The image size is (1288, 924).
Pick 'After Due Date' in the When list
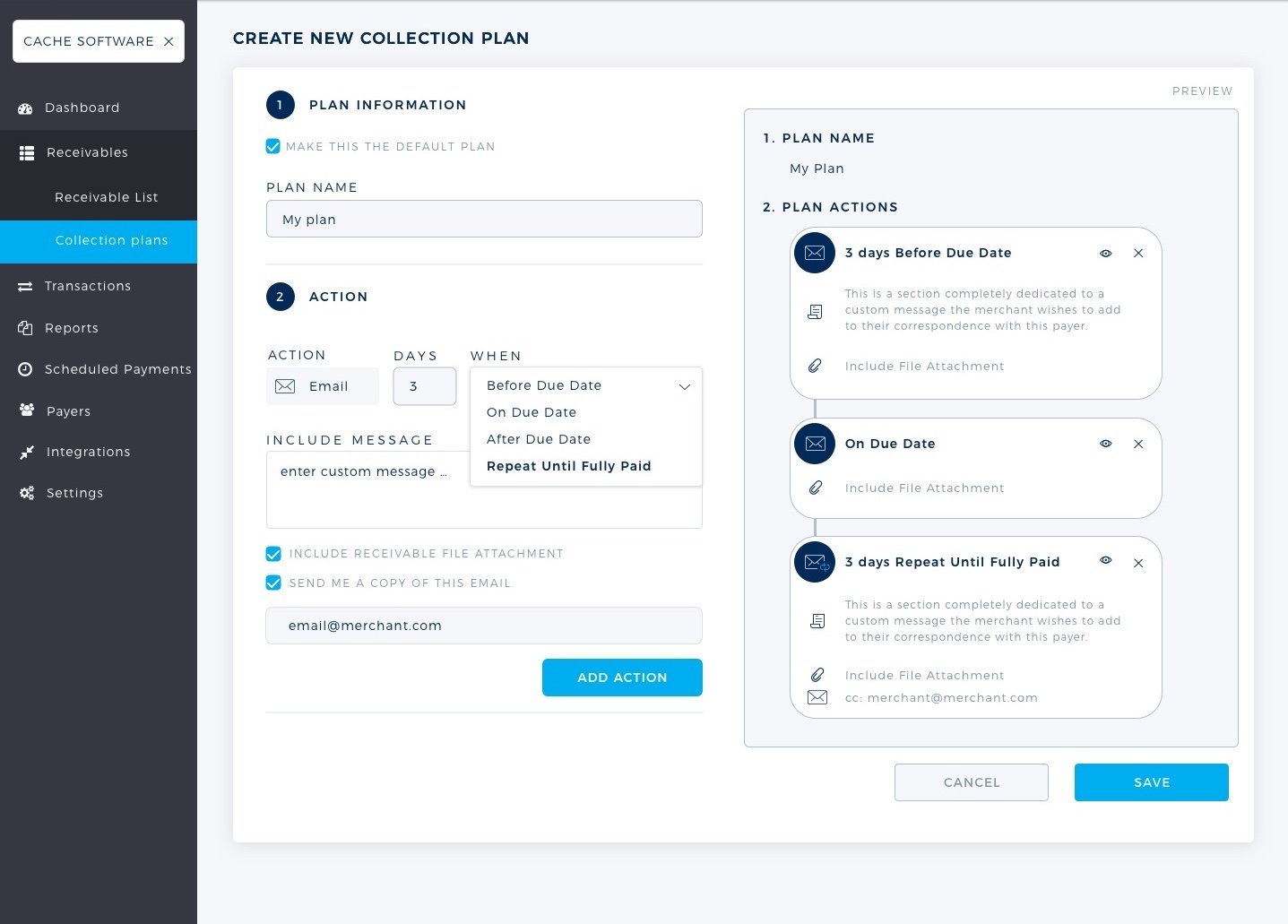click(x=539, y=439)
